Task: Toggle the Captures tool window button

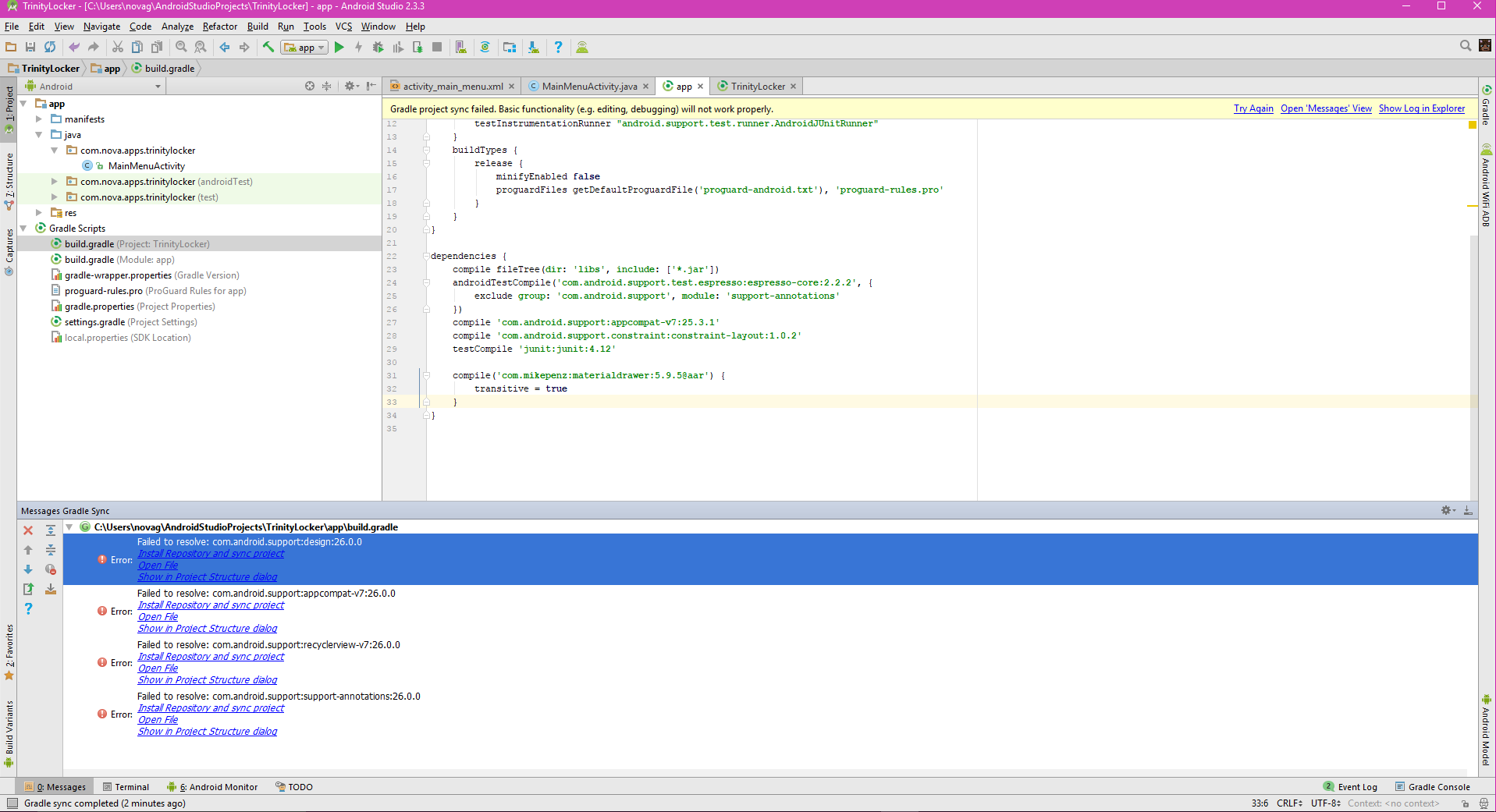Action: coord(9,251)
